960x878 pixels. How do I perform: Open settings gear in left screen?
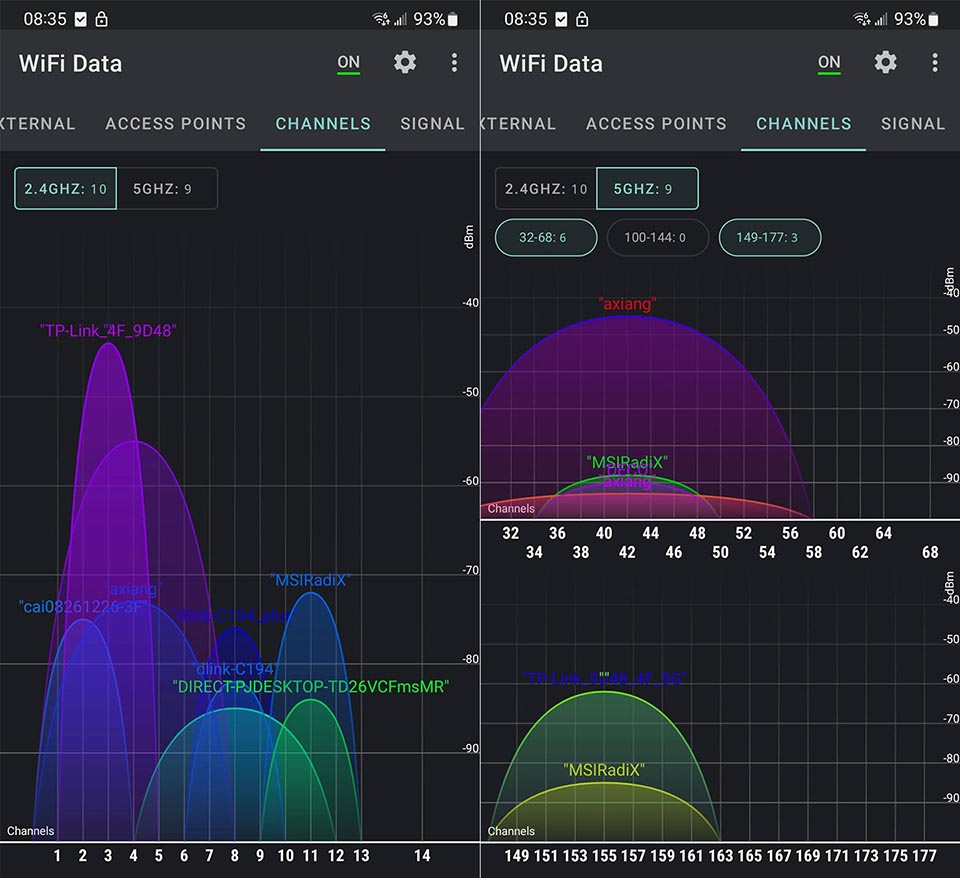405,63
